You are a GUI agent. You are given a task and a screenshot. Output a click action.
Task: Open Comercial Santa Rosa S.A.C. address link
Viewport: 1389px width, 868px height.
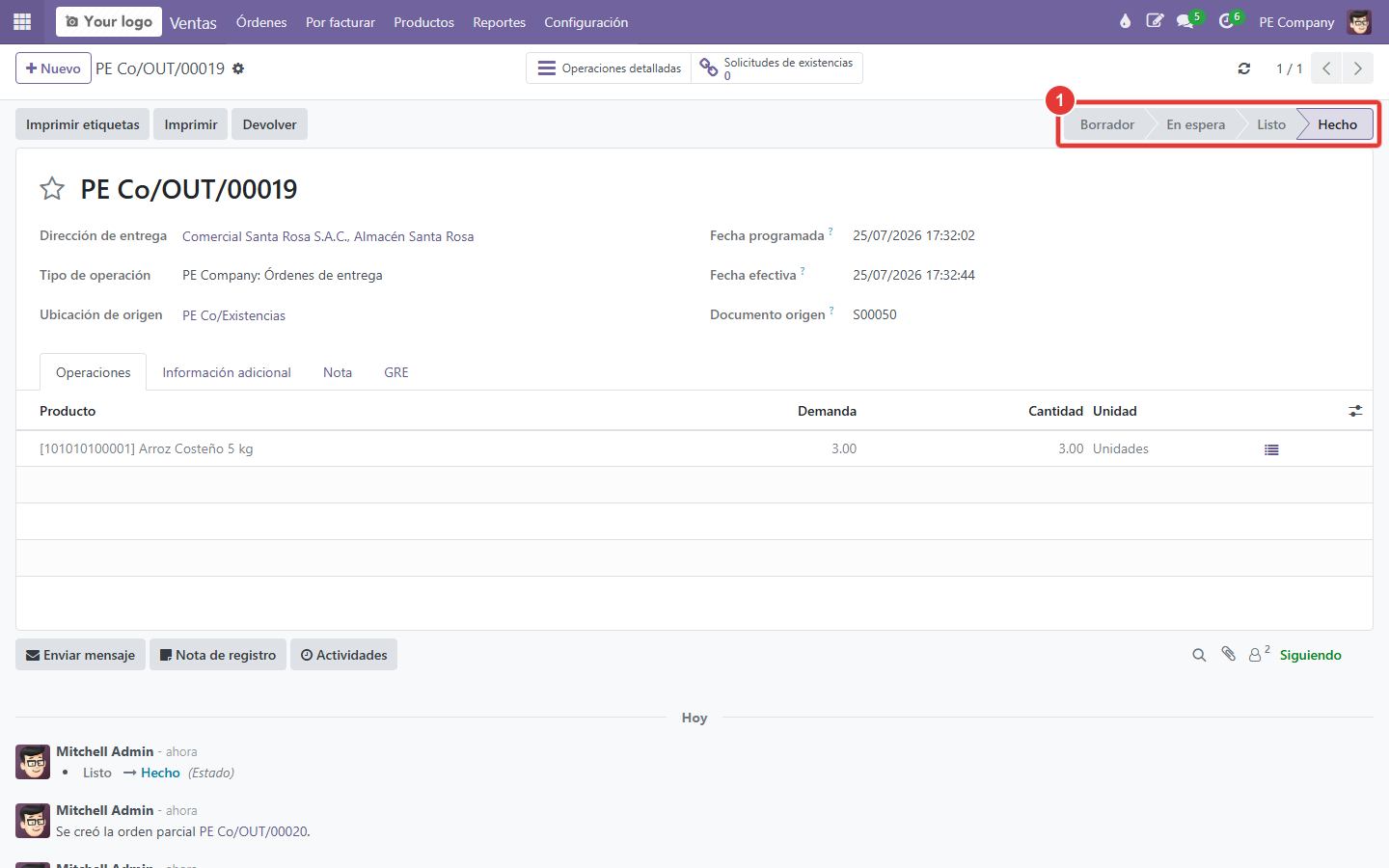pos(328,236)
